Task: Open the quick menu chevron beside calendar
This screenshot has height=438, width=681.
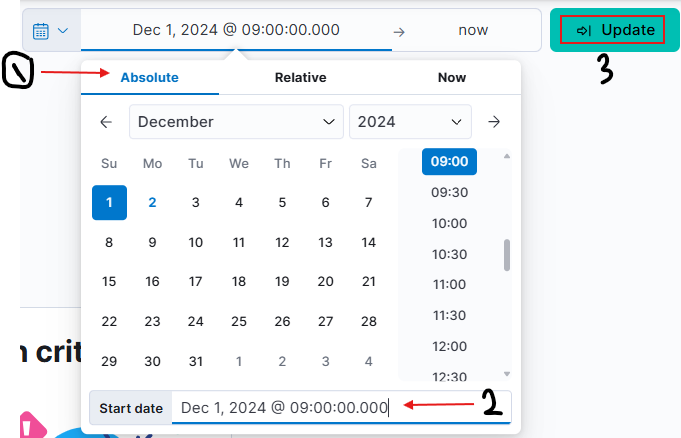Action: [63, 30]
